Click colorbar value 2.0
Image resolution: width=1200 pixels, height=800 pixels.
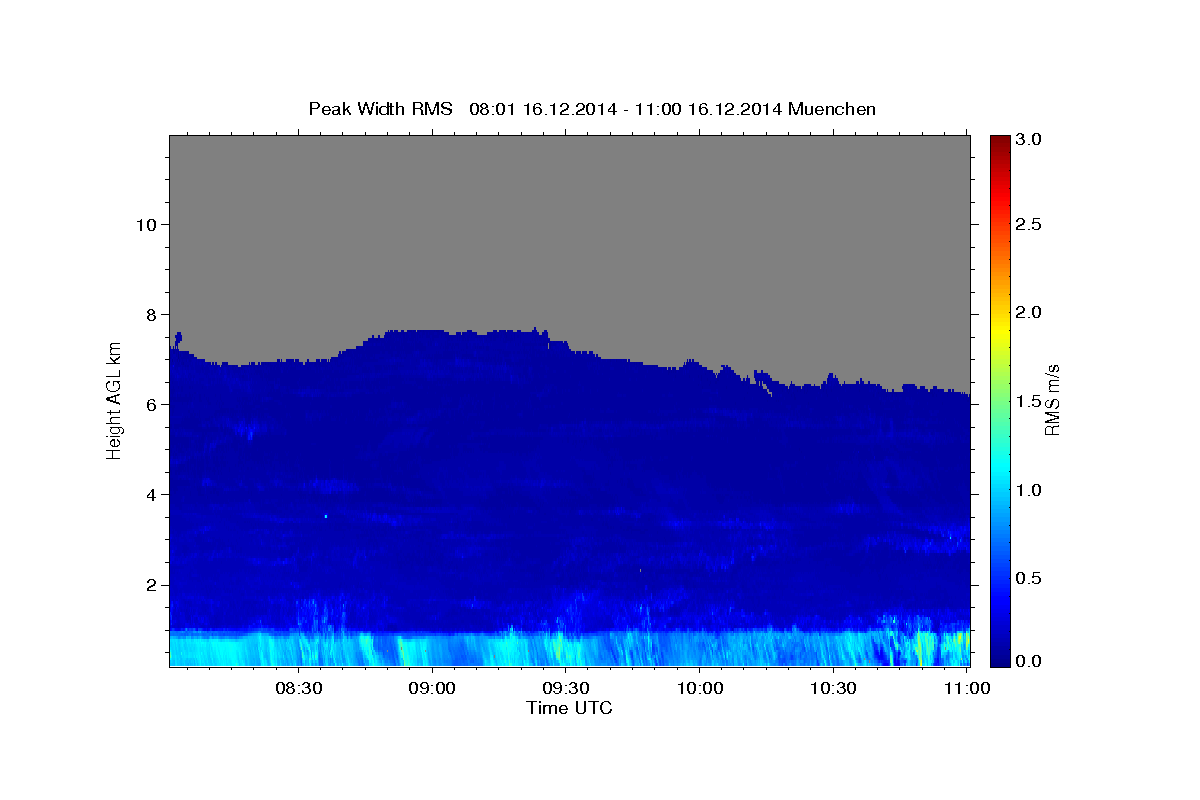point(1030,312)
